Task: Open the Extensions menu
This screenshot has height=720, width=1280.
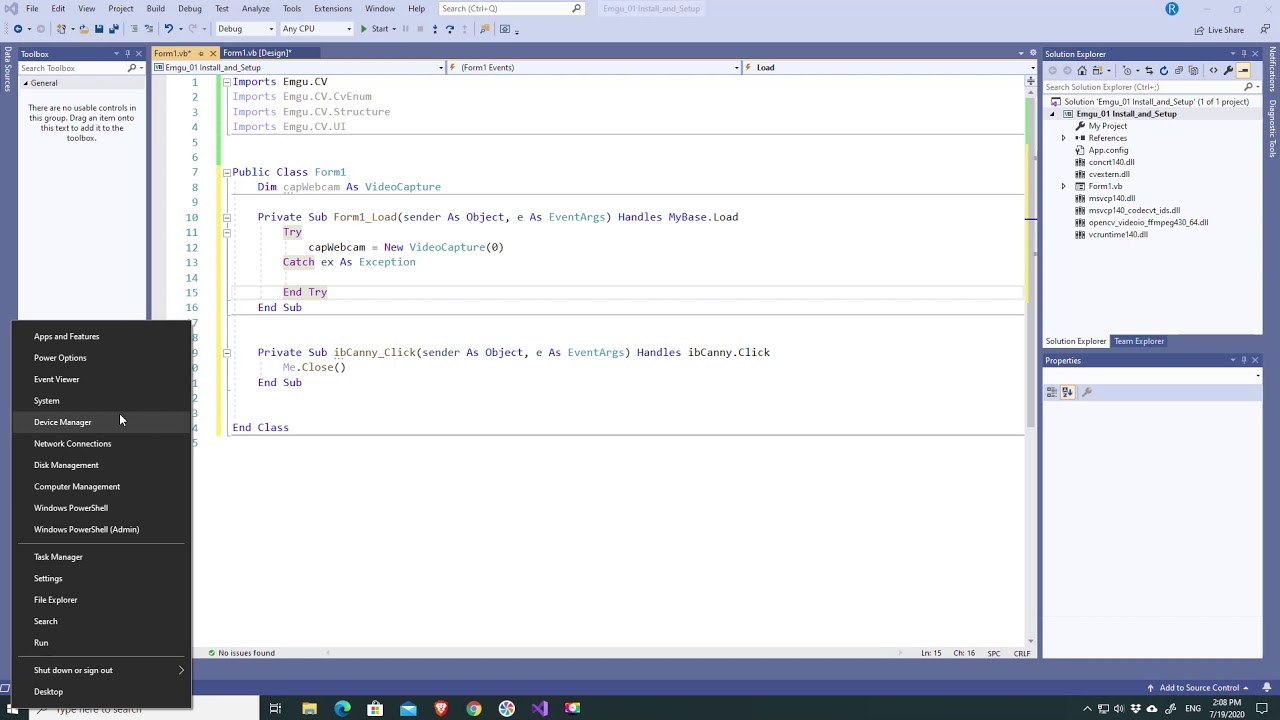Action: tap(333, 8)
